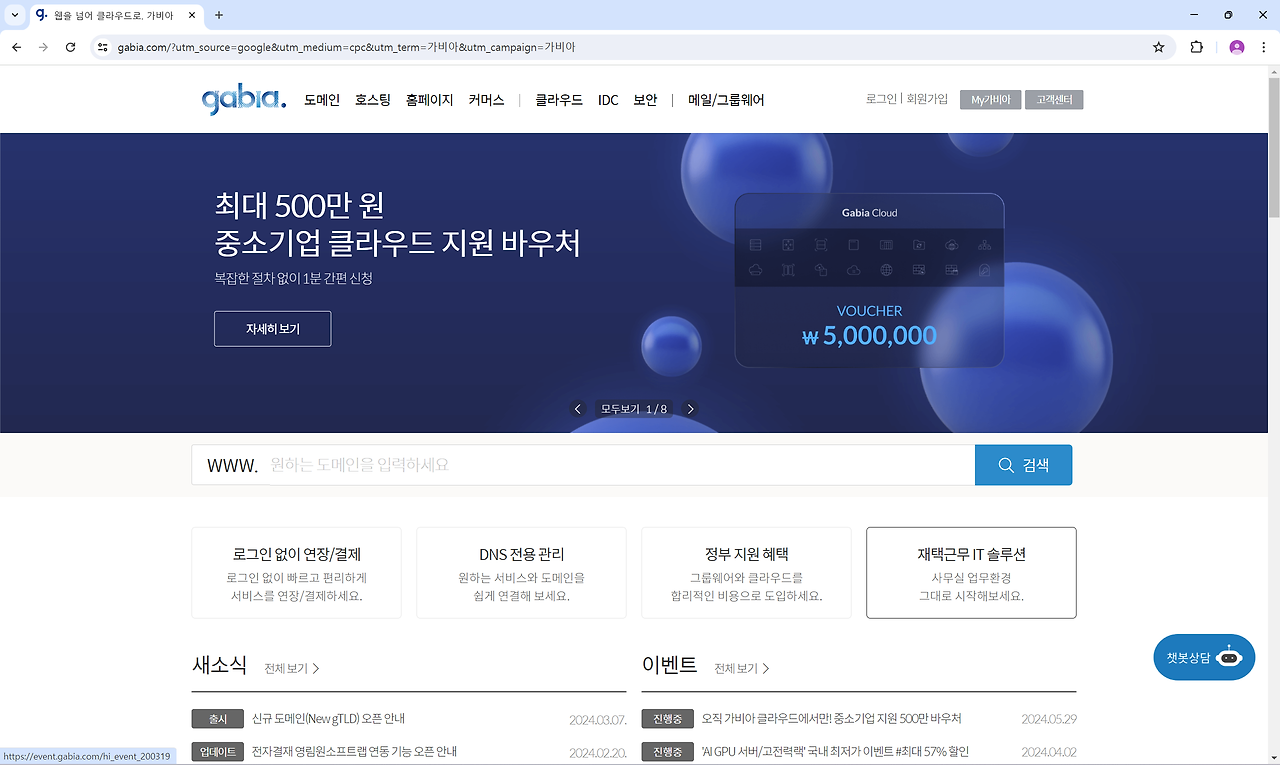Click the 이벤트 section heading
Image resolution: width=1280 pixels, height=765 pixels.
669,665
